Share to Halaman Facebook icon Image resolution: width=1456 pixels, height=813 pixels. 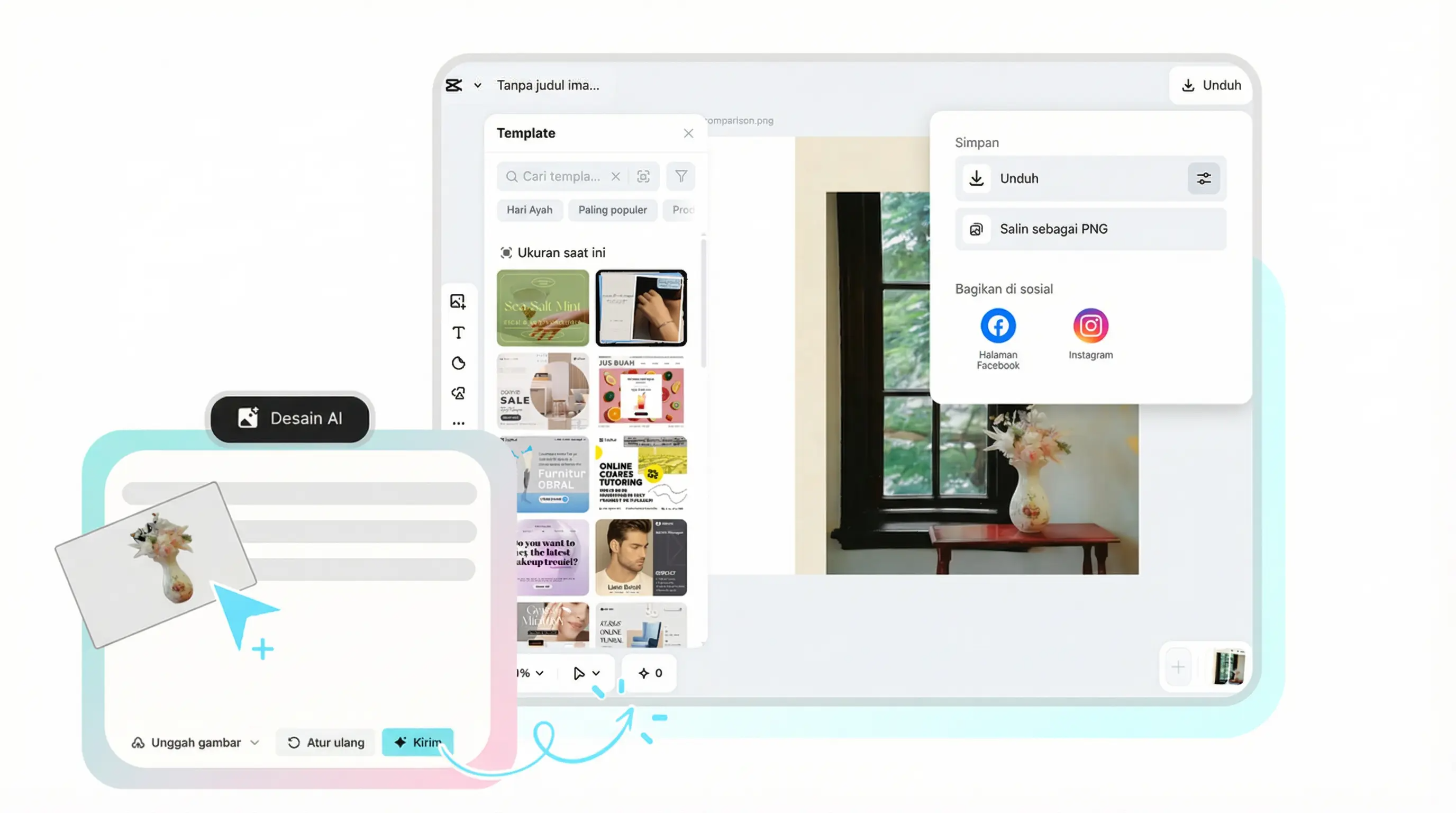pos(998,326)
